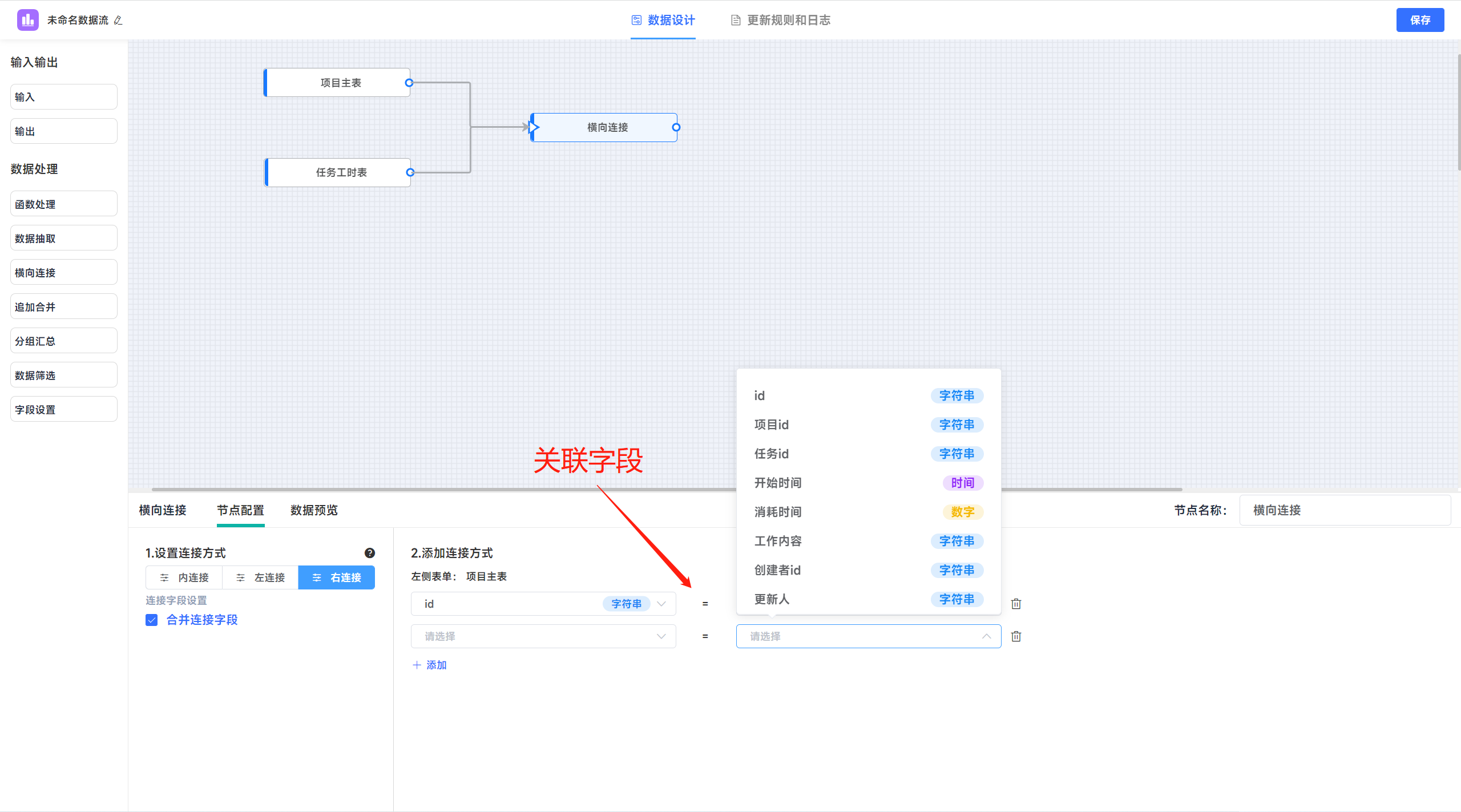Click the pencil icon to rename data flow
The image size is (1461, 812).
point(118,21)
